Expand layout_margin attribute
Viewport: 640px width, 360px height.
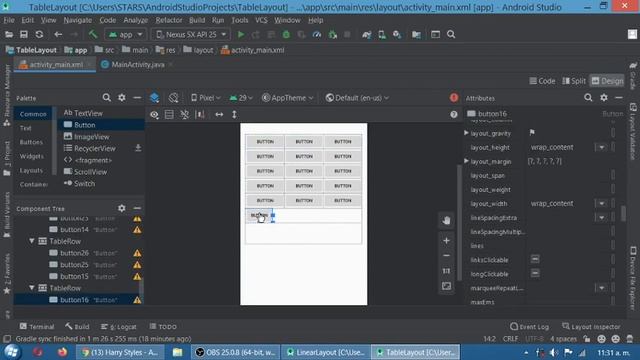(x=466, y=161)
